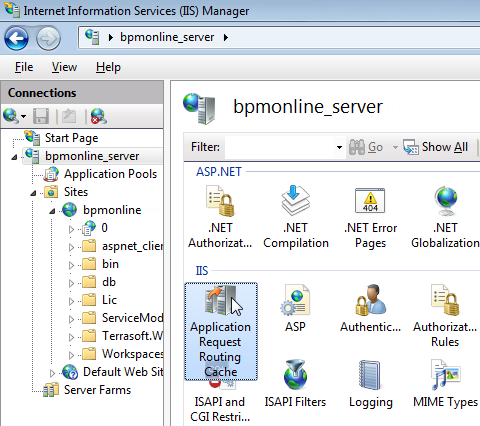This screenshot has width=480, height=426.
Task: Open ISAPI Filters feature
Action: (295, 383)
